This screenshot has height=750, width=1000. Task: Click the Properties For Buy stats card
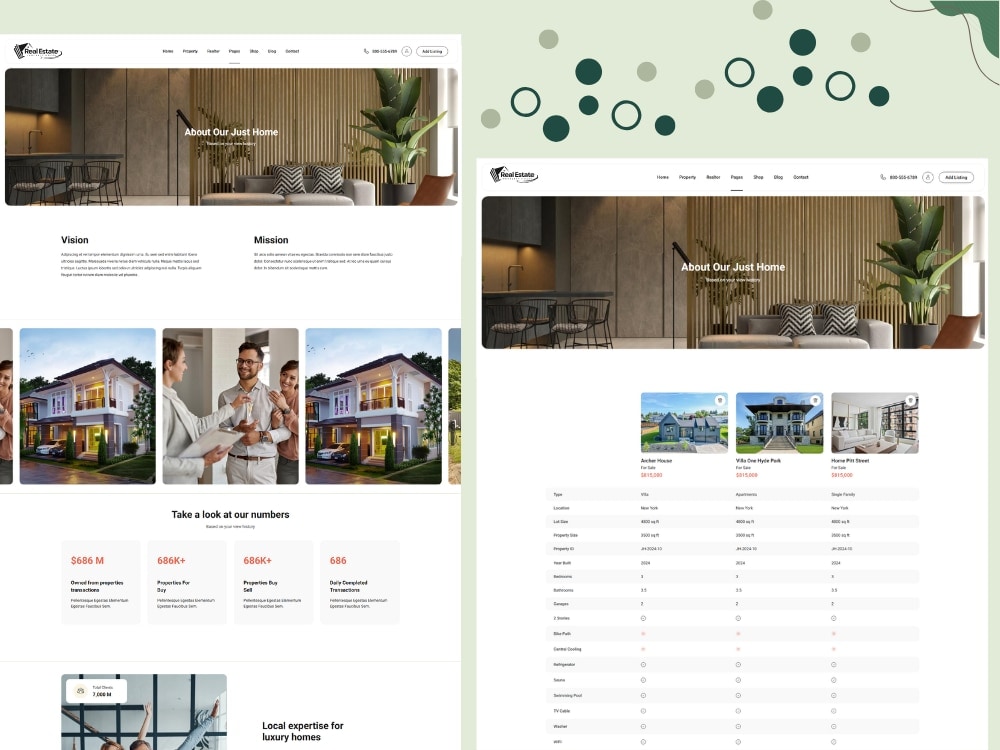[187, 582]
